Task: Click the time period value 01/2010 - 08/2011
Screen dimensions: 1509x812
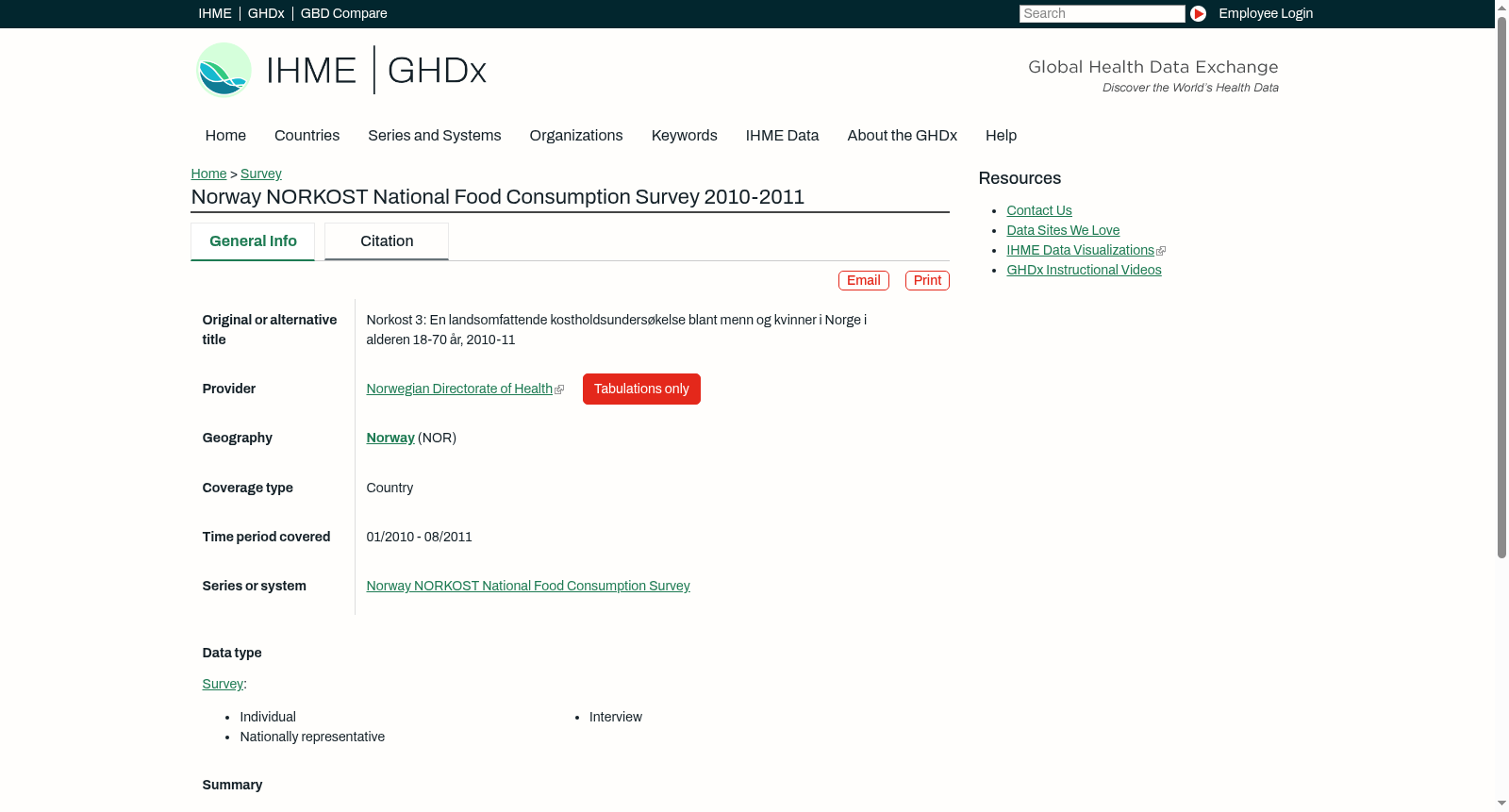Action: click(420, 537)
